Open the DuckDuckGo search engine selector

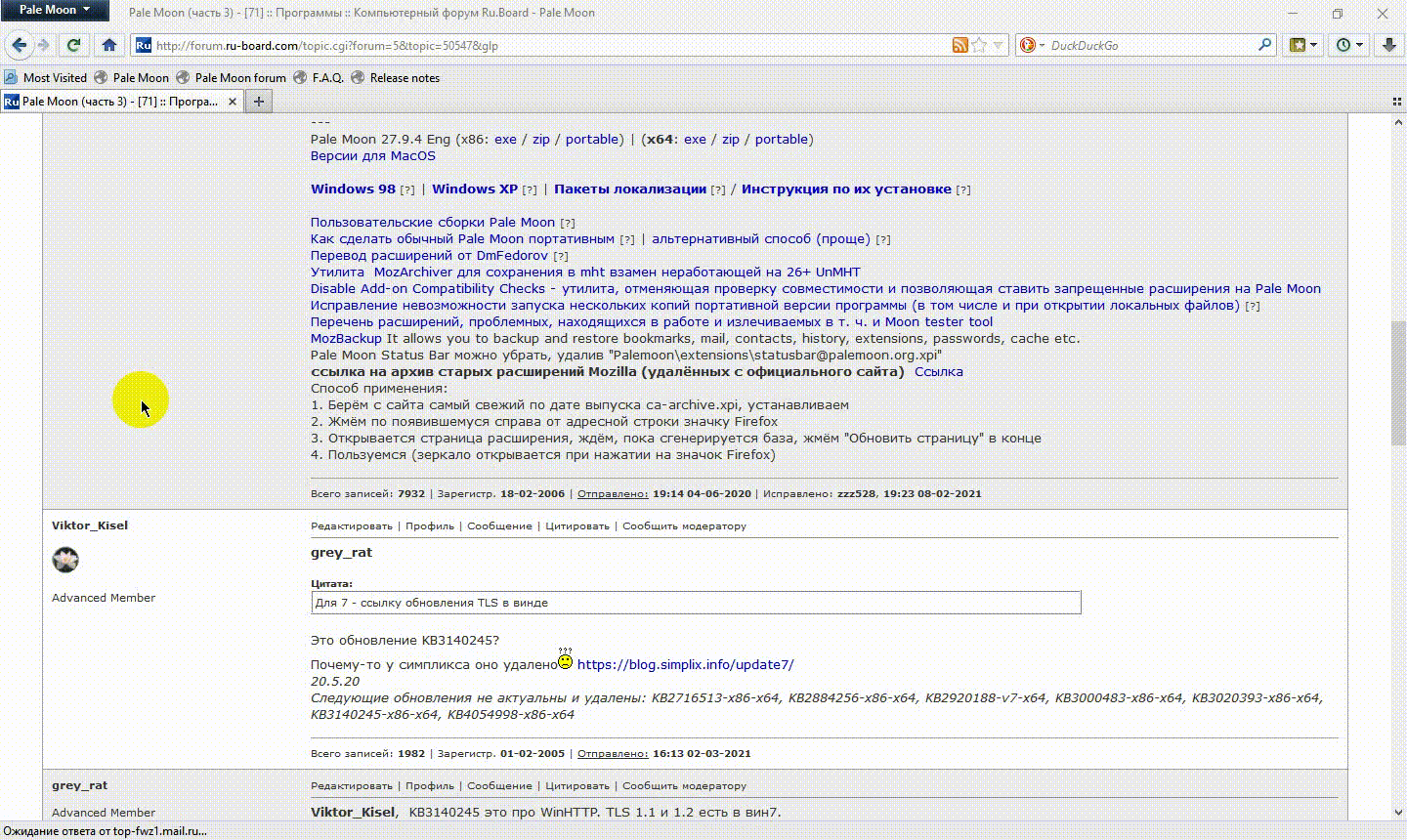pos(1031,45)
